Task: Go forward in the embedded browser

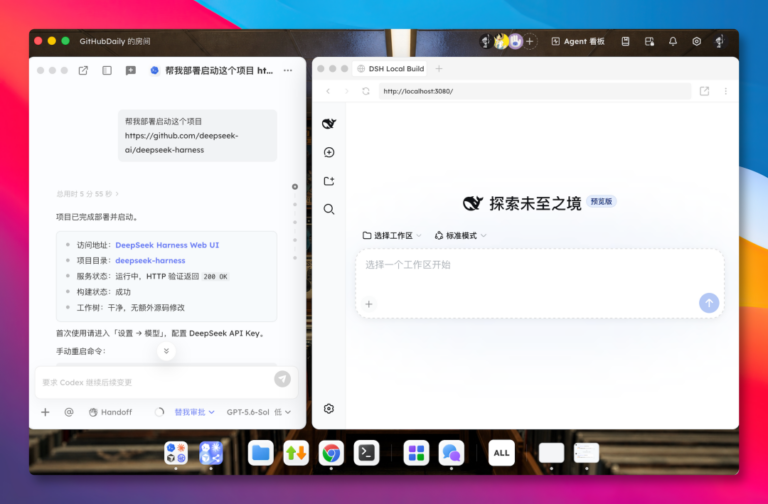Action: coord(347,91)
